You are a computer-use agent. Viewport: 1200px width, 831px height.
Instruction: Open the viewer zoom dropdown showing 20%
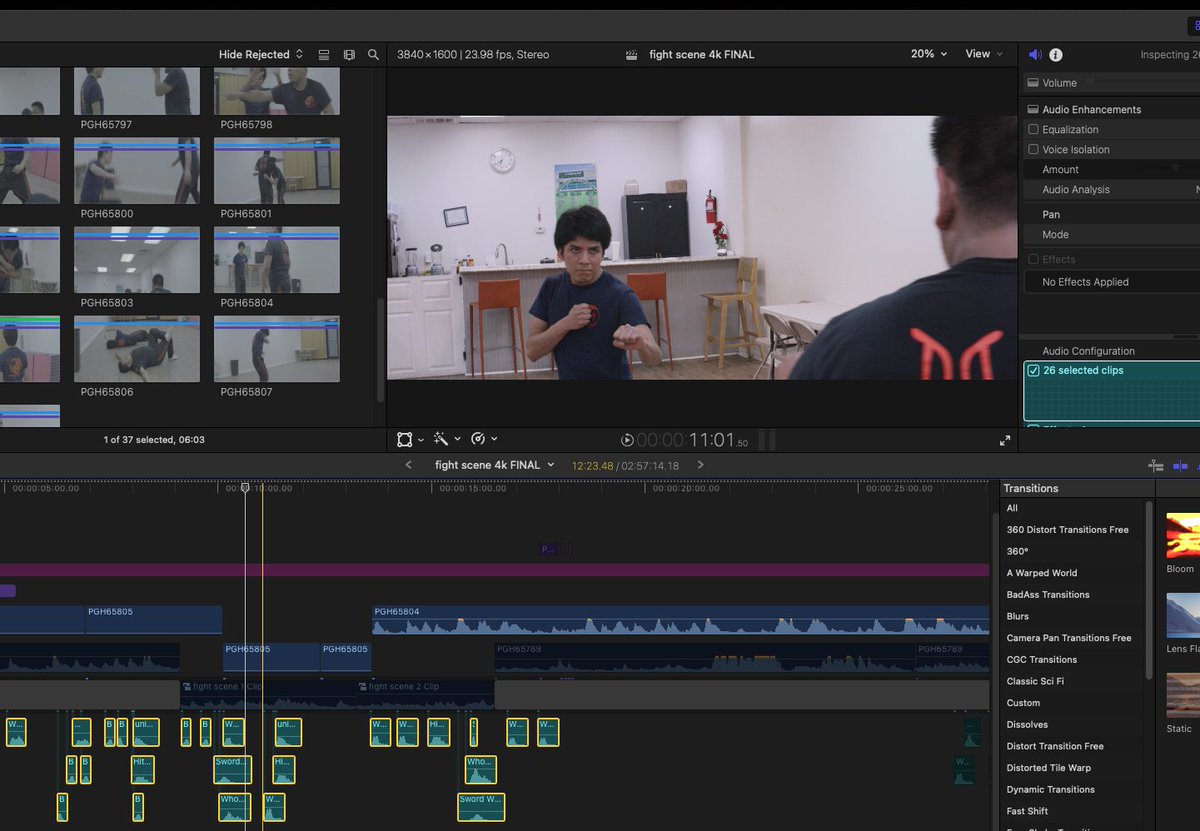click(928, 55)
